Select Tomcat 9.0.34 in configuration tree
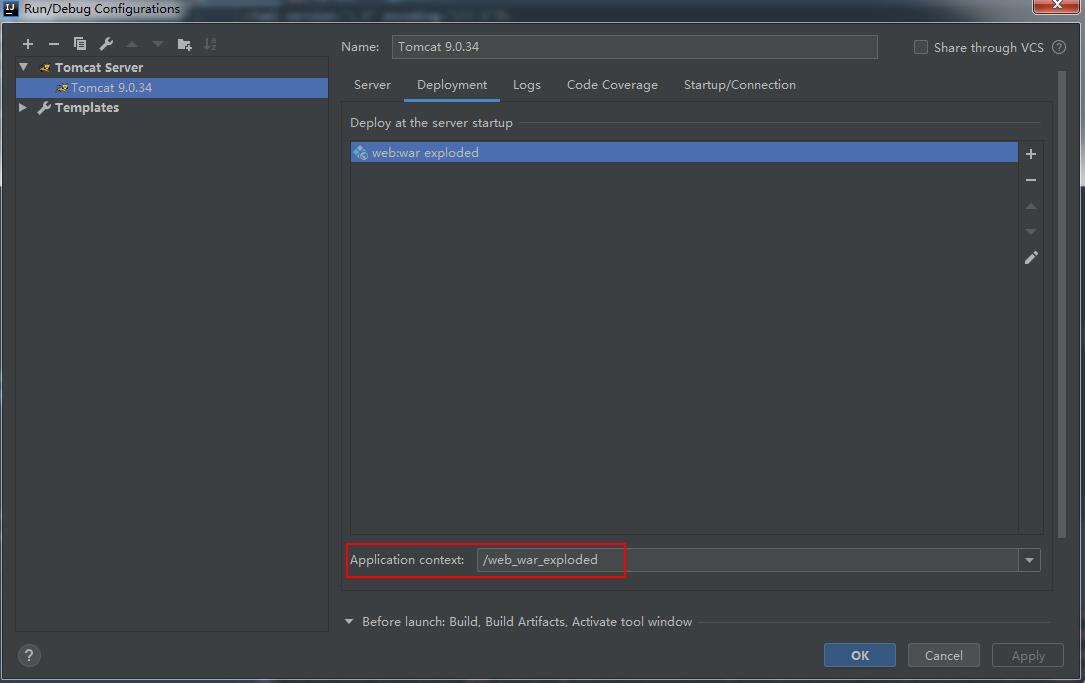 tap(172, 88)
